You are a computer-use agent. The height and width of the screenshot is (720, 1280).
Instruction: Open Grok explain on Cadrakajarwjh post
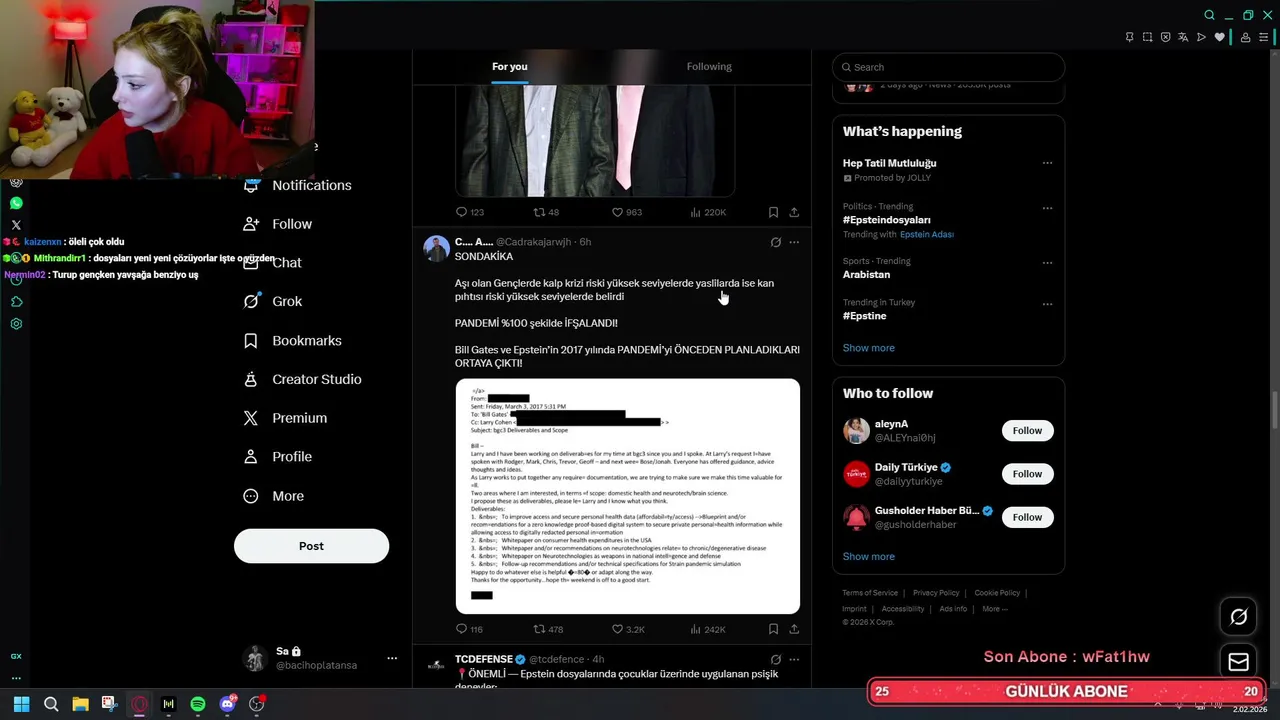pyautogui.click(x=775, y=242)
